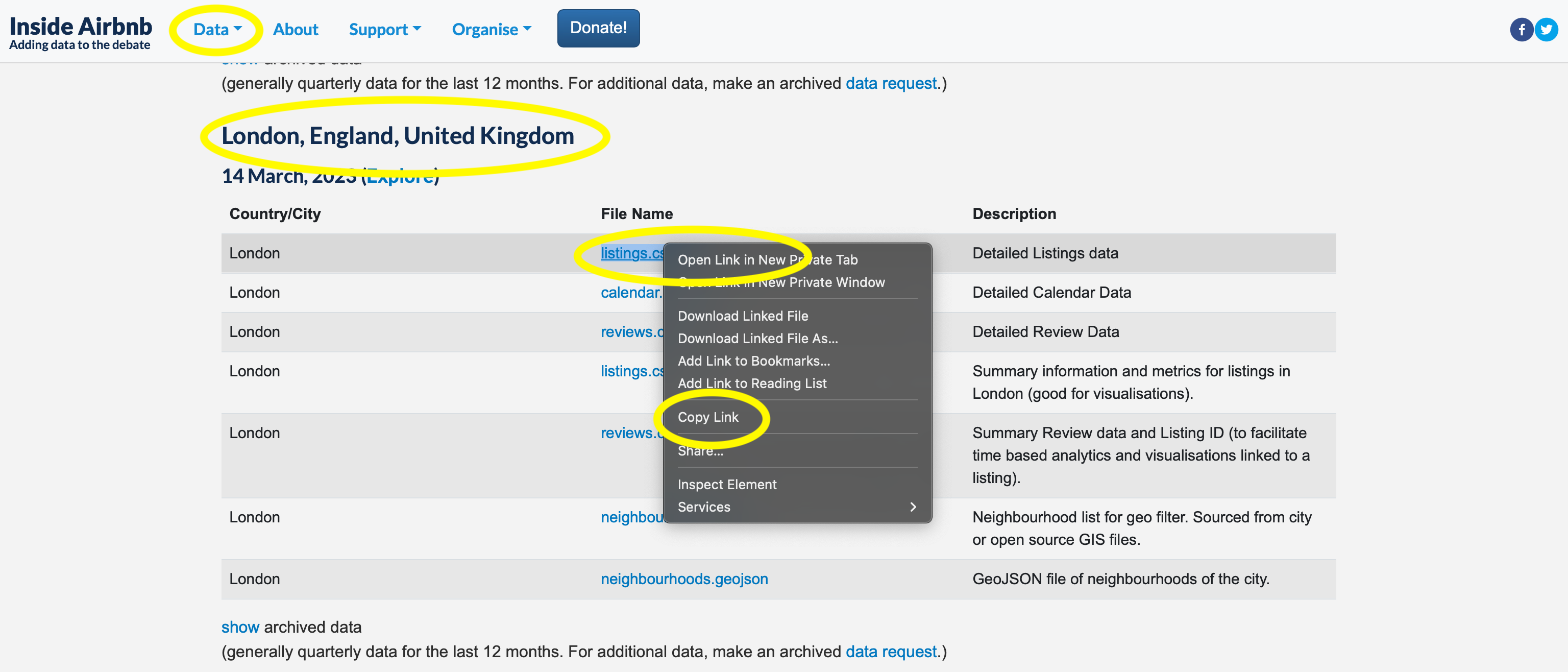Click Inspect Element in context menu

click(726, 485)
